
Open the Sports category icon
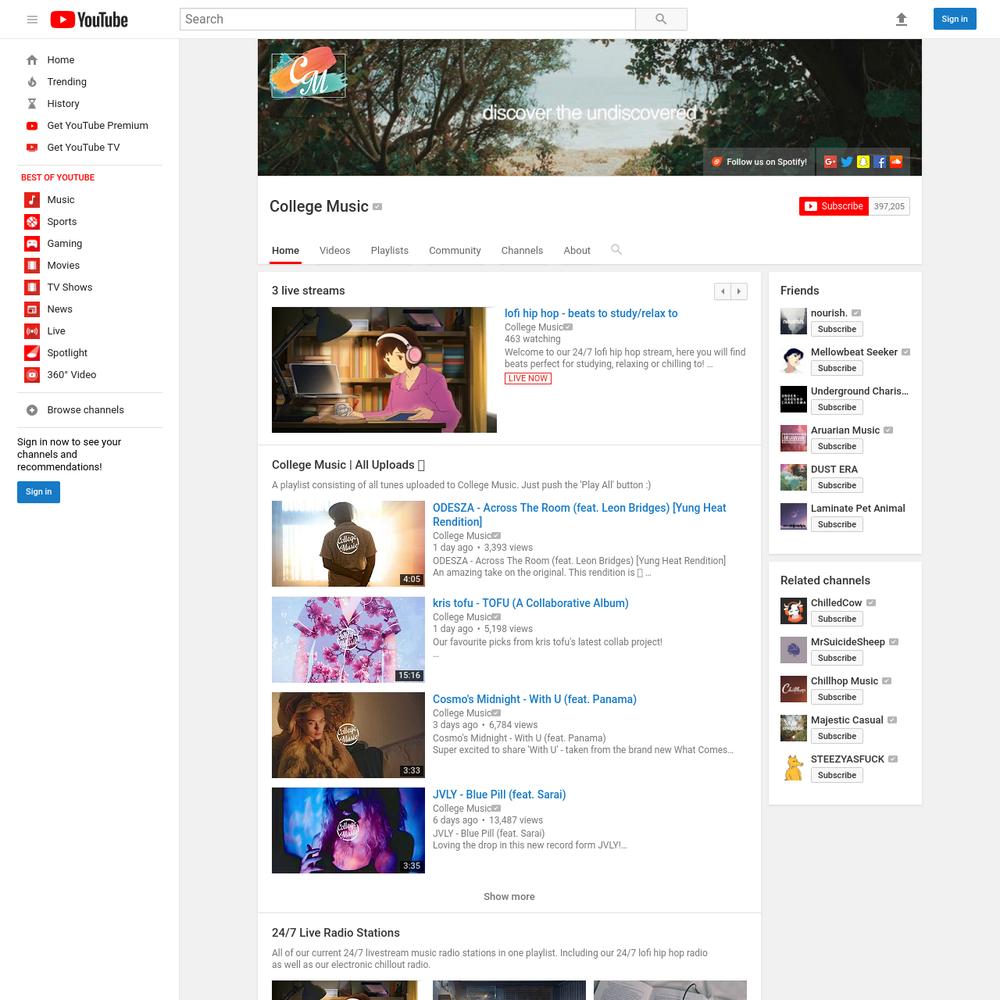pyautogui.click(x=32, y=221)
